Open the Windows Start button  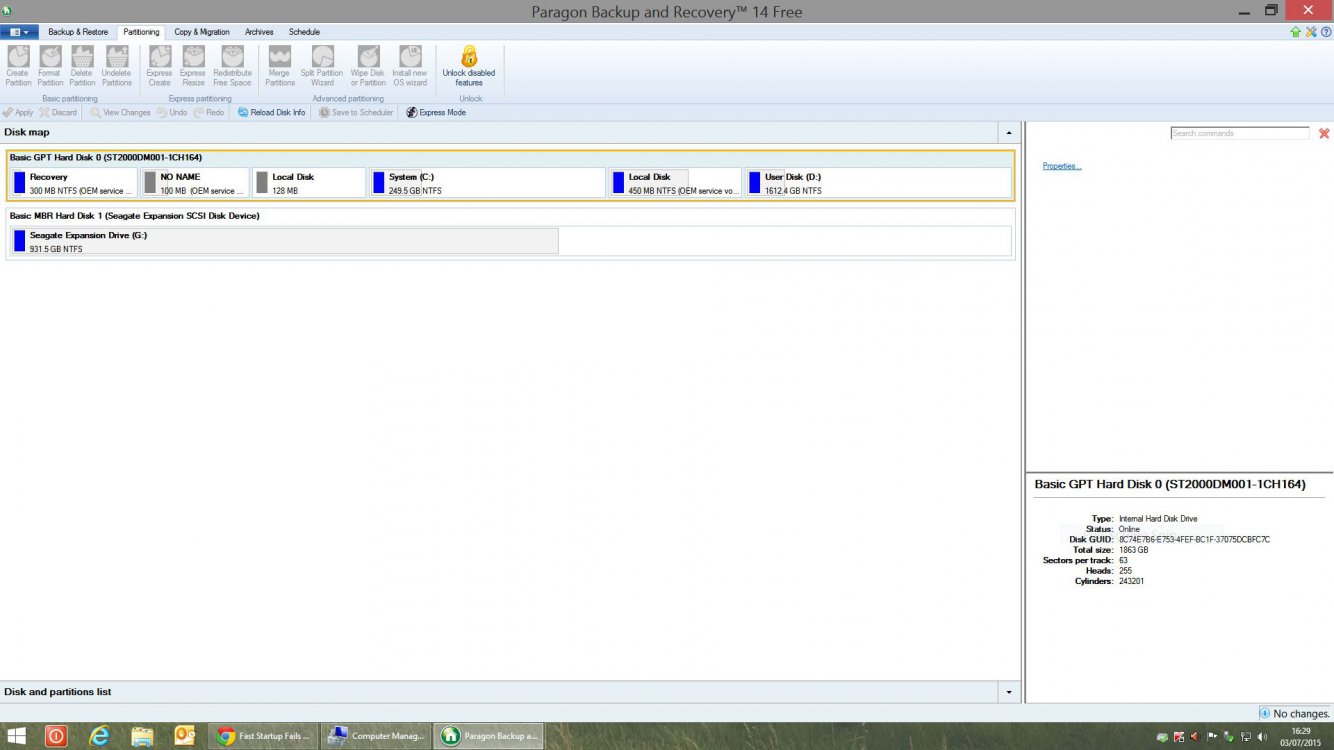point(18,736)
